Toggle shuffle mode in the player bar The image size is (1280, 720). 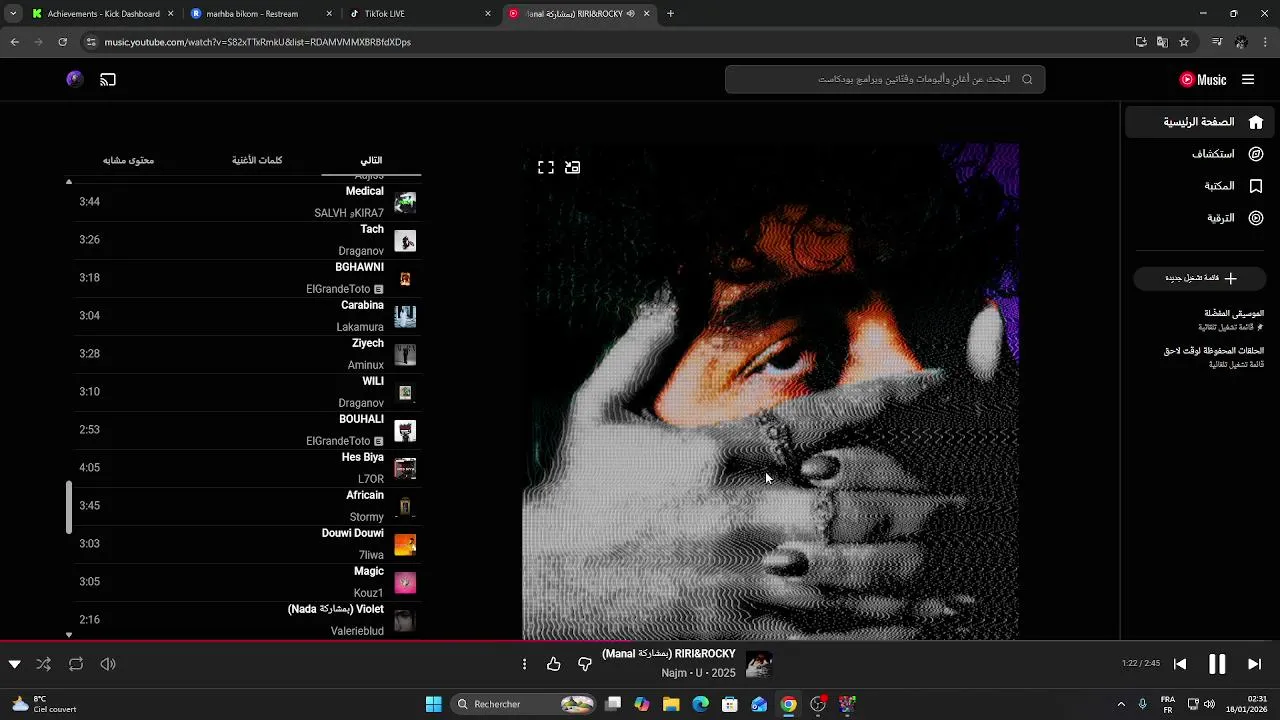tap(44, 664)
